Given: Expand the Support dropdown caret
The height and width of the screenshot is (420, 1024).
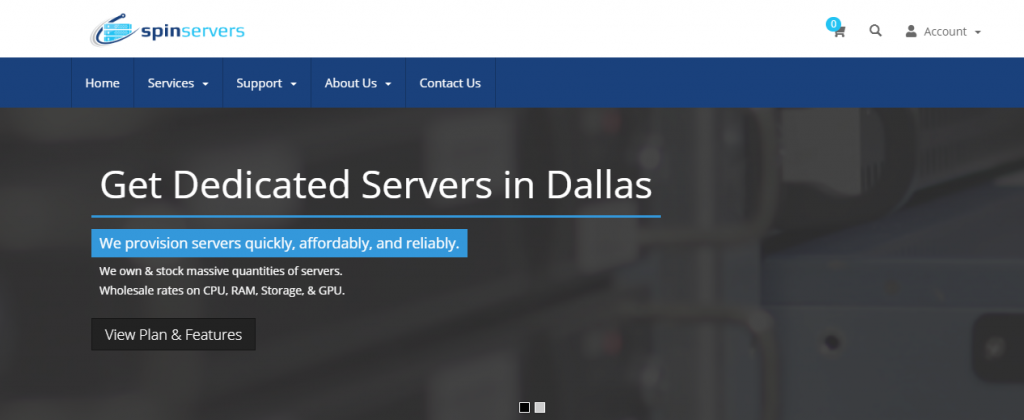Looking at the screenshot, I should [294, 84].
